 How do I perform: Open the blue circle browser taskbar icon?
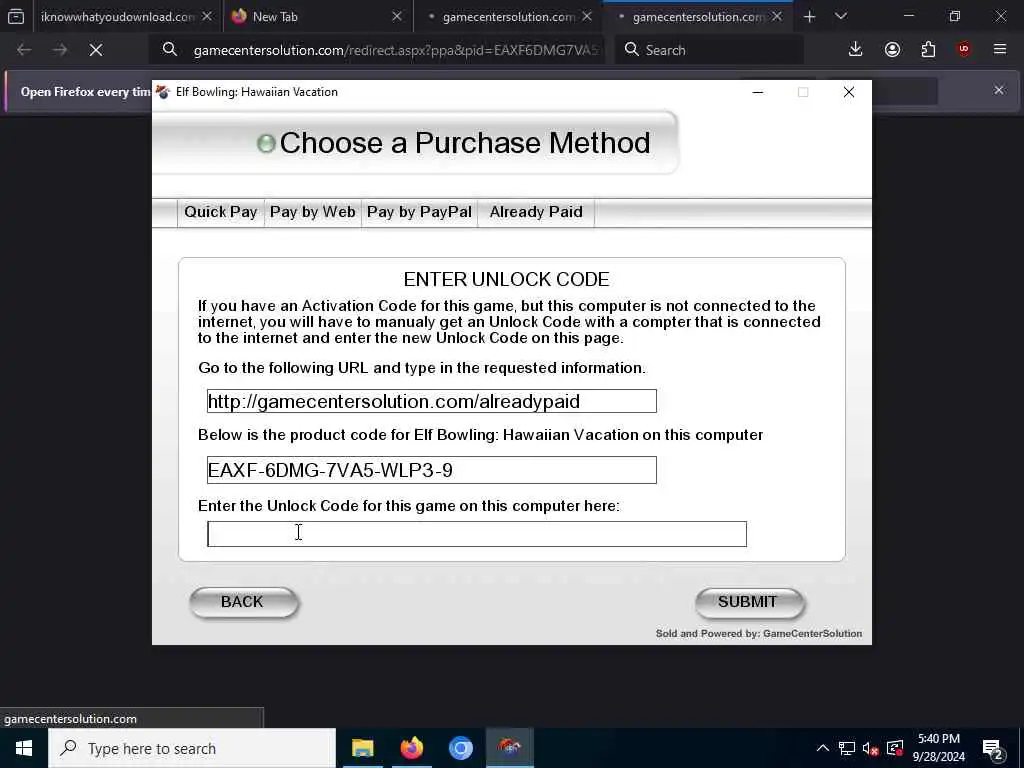(460, 748)
